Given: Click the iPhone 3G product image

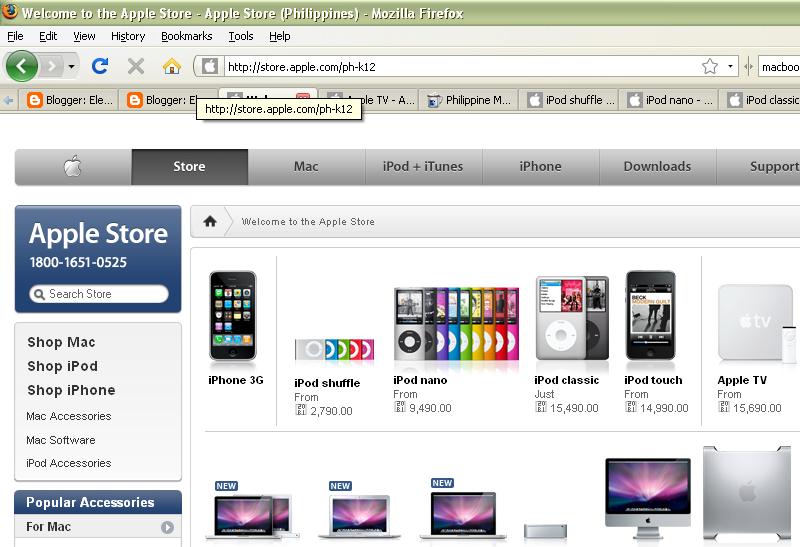Looking at the screenshot, I should coord(233,316).
